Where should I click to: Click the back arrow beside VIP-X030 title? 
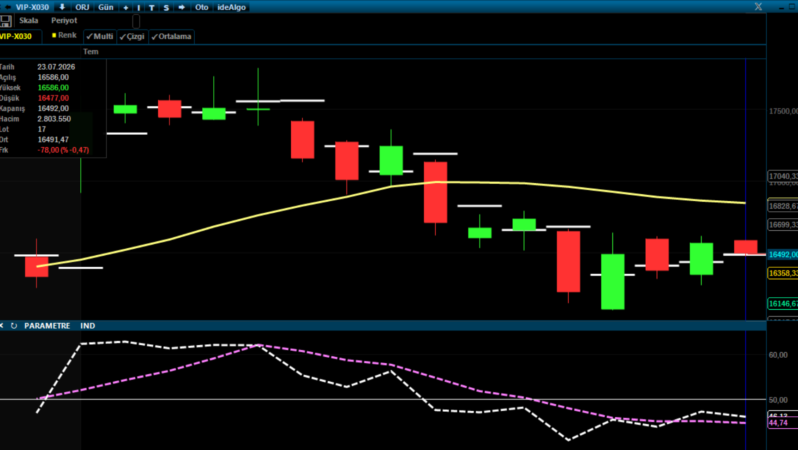7,7
